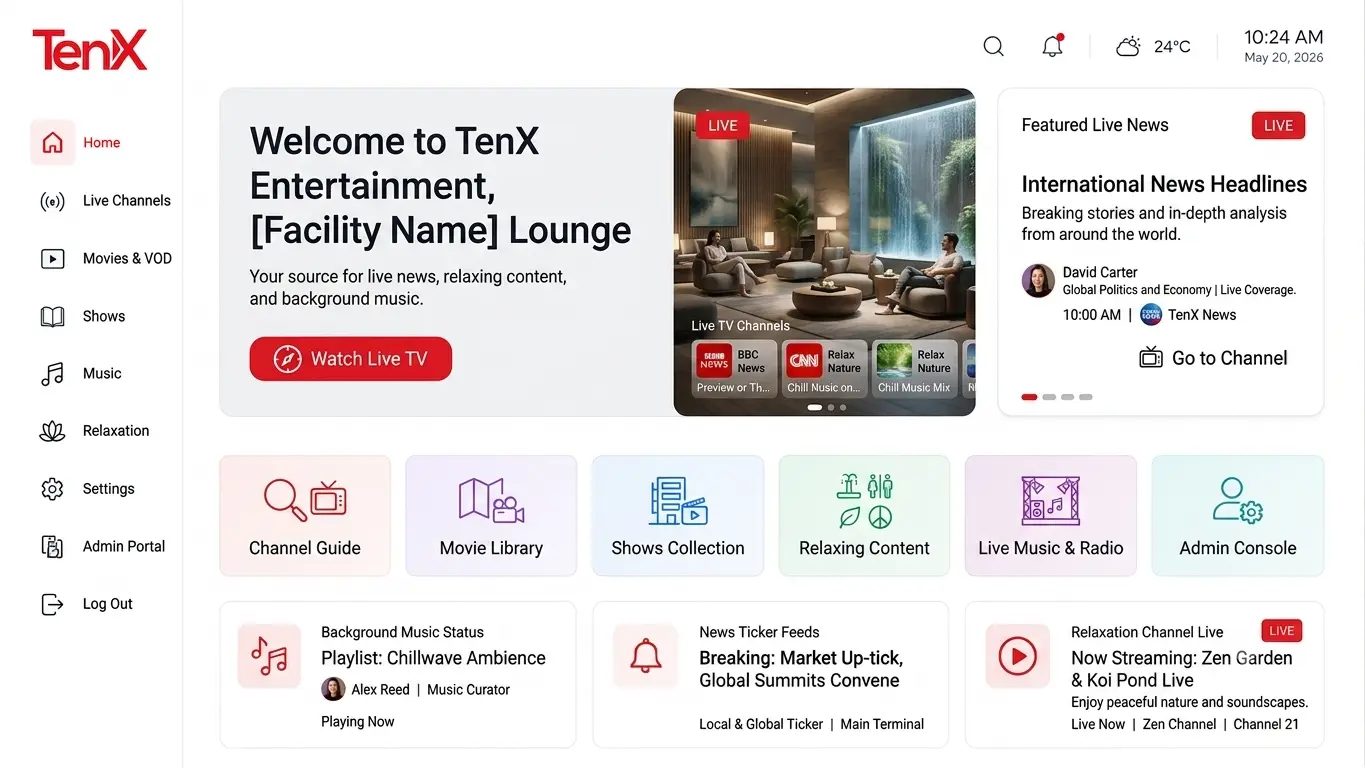The width and height of the screenshot is (1365, 768).
Task: Open Settings gear in the sidebar
Action: (x=52, y=489)
